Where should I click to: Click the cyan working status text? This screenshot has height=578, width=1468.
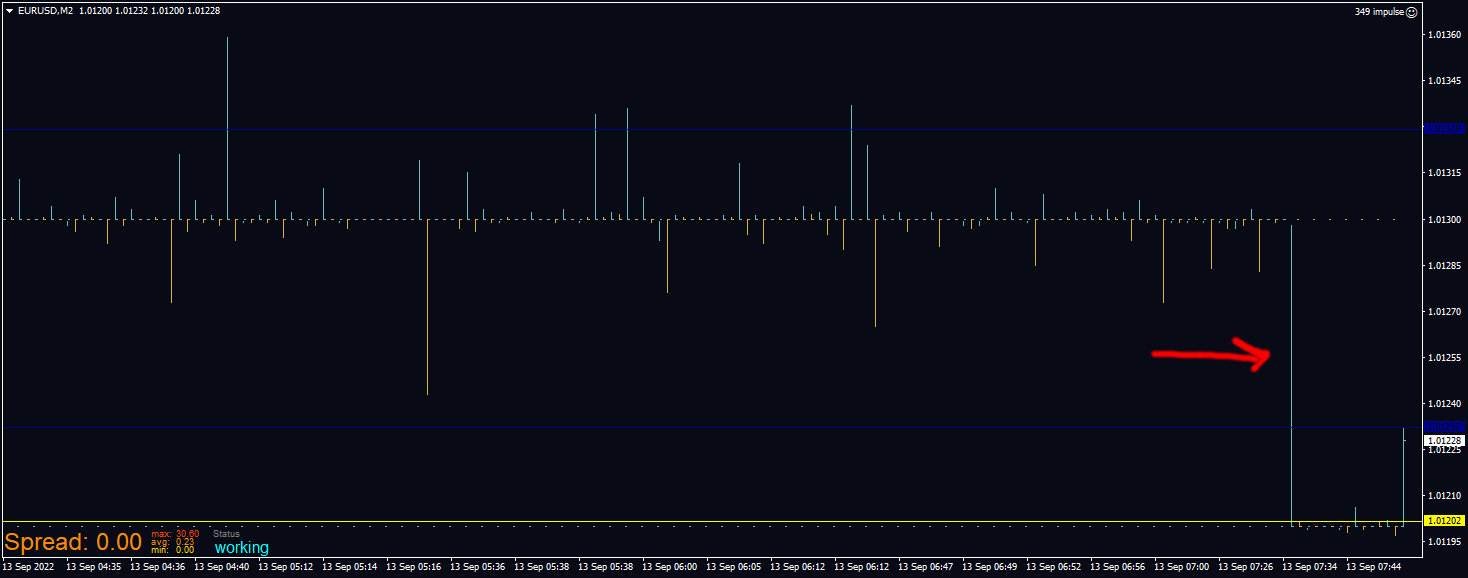click(x=242, y=548)
